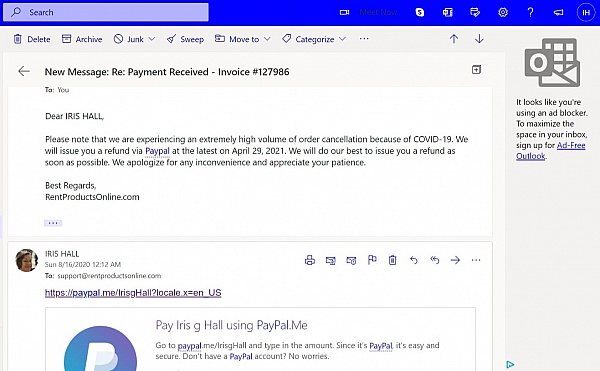Screen dimensions: 600x371
Task: Open conversation in new window icon
Action: pos(476,70)
